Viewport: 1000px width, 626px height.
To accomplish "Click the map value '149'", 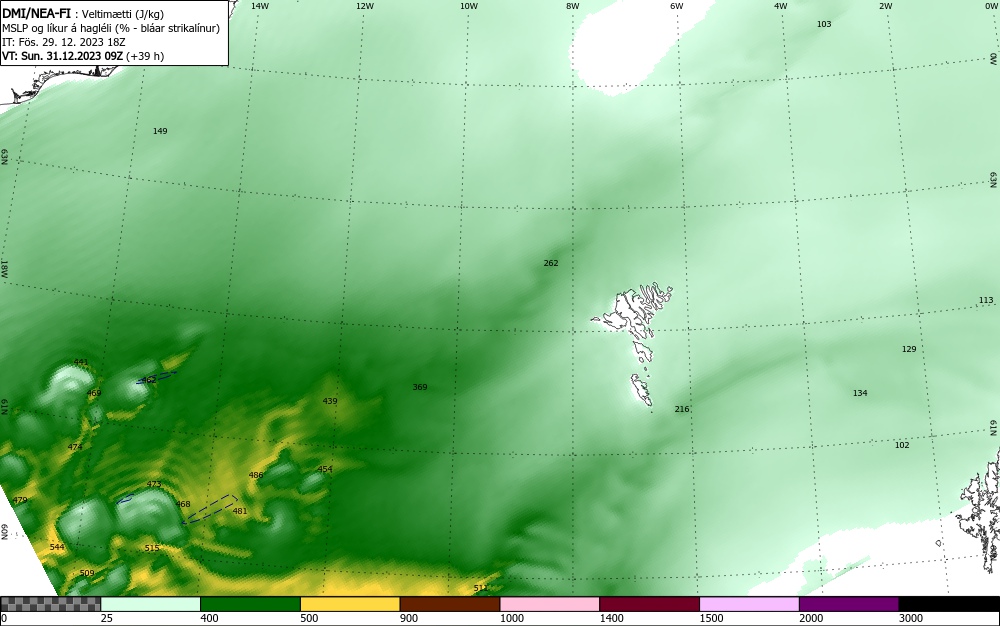I will click(160, 131).
